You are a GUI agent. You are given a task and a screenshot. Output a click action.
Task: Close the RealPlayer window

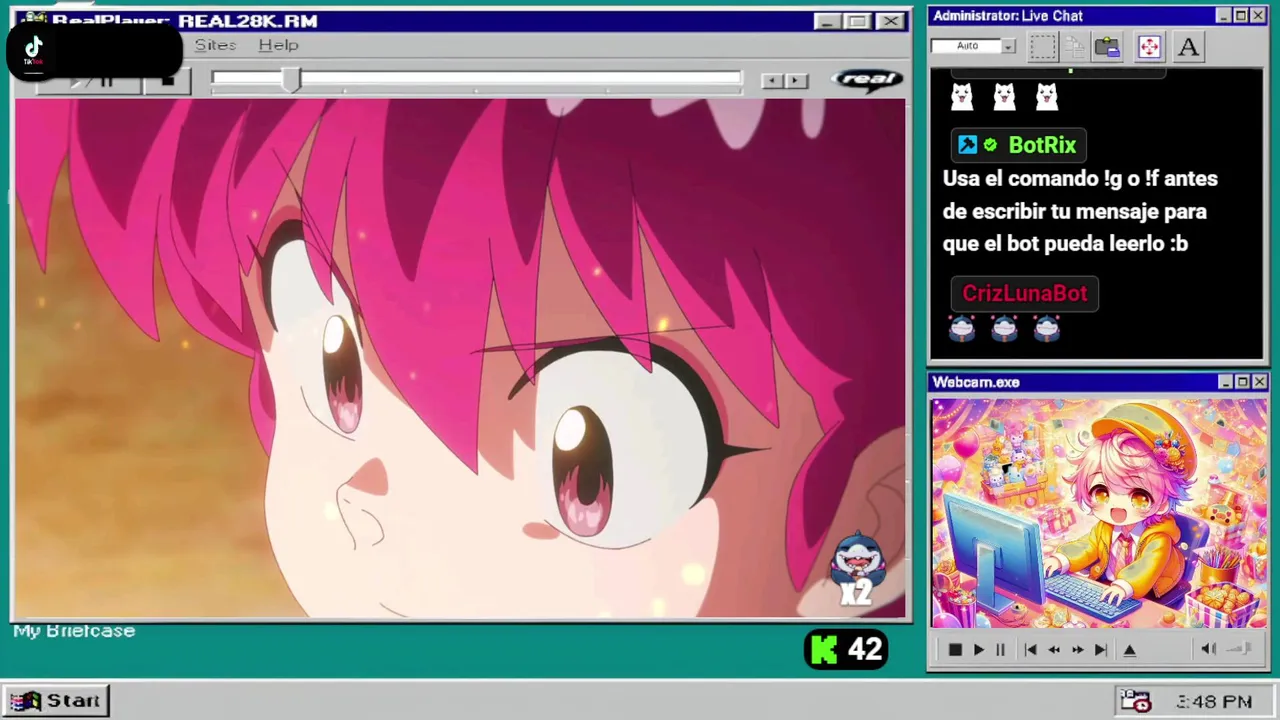coord(890,21)
